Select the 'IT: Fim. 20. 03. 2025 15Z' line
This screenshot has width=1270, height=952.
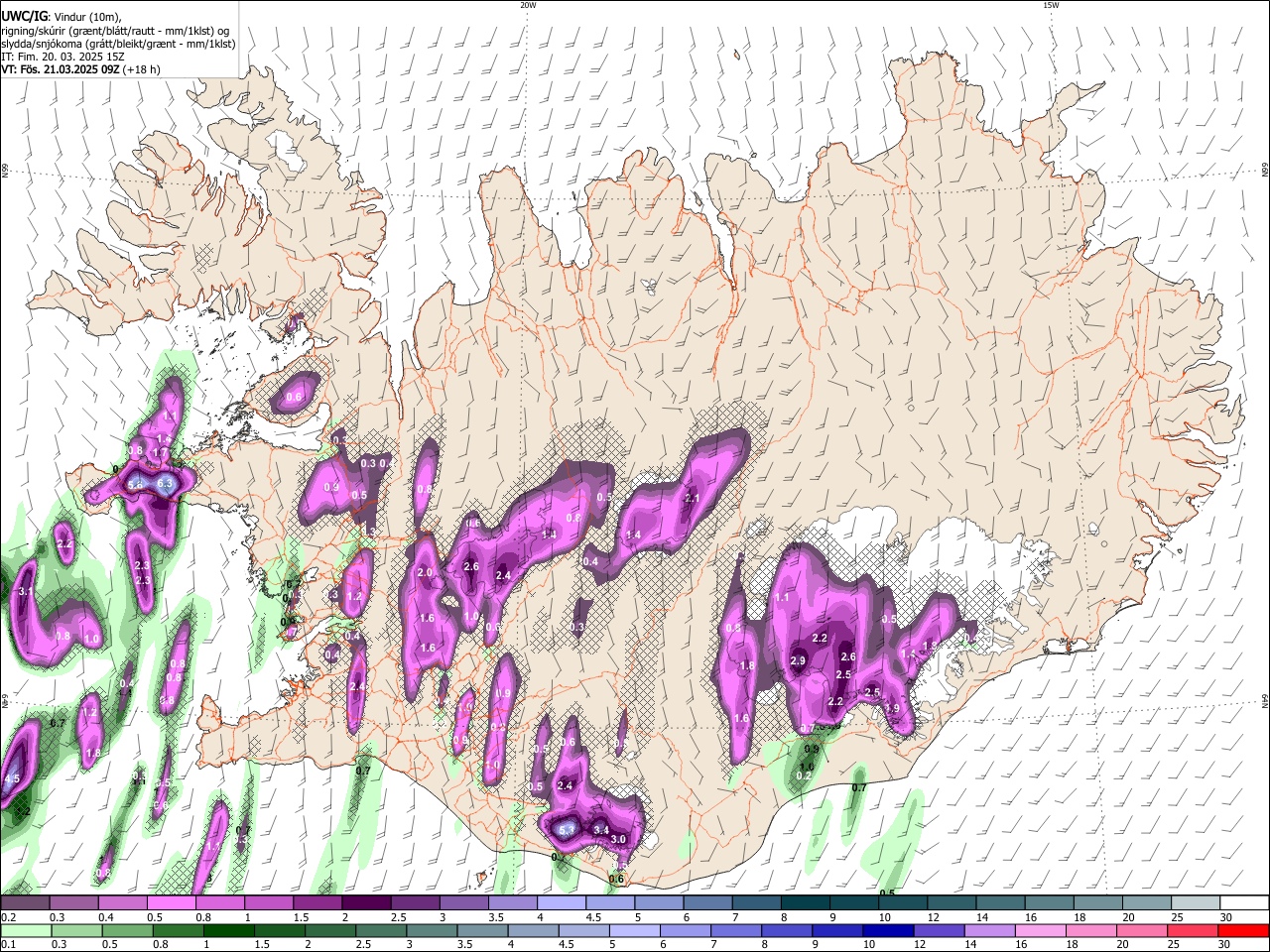63,57
